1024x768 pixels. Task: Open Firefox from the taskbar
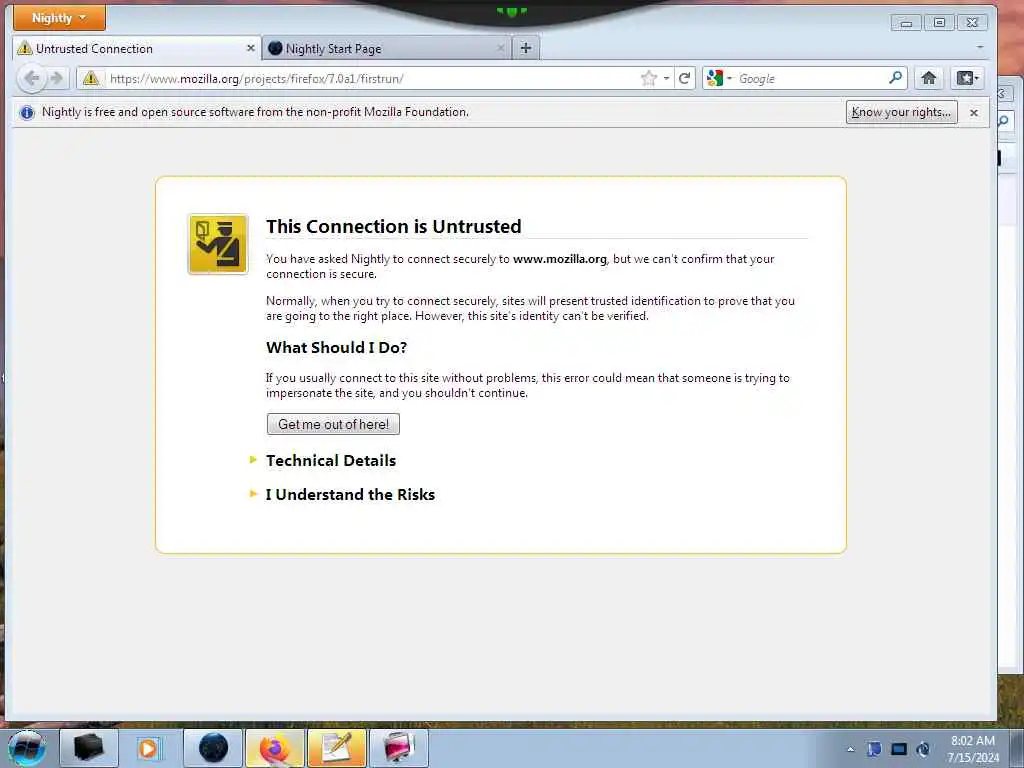pos(275,748)
